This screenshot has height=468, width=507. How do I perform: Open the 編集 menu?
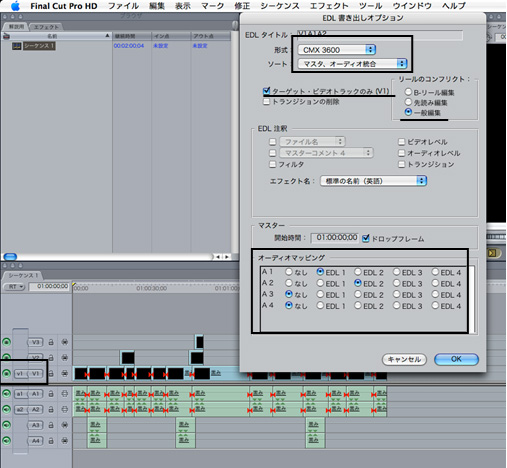click(x=157, y=6)
